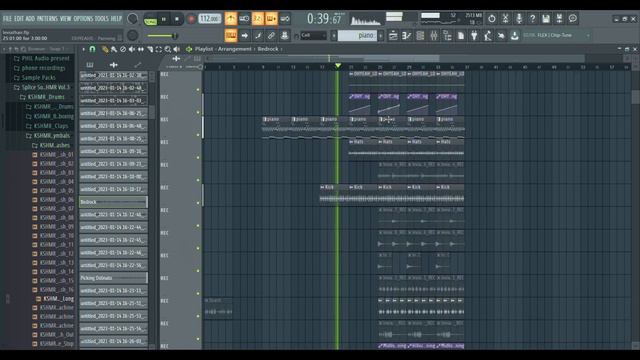Screen dimensions: 640x360
Task: Open the PATTERNS menu
Action: click(x=47, y=19)
